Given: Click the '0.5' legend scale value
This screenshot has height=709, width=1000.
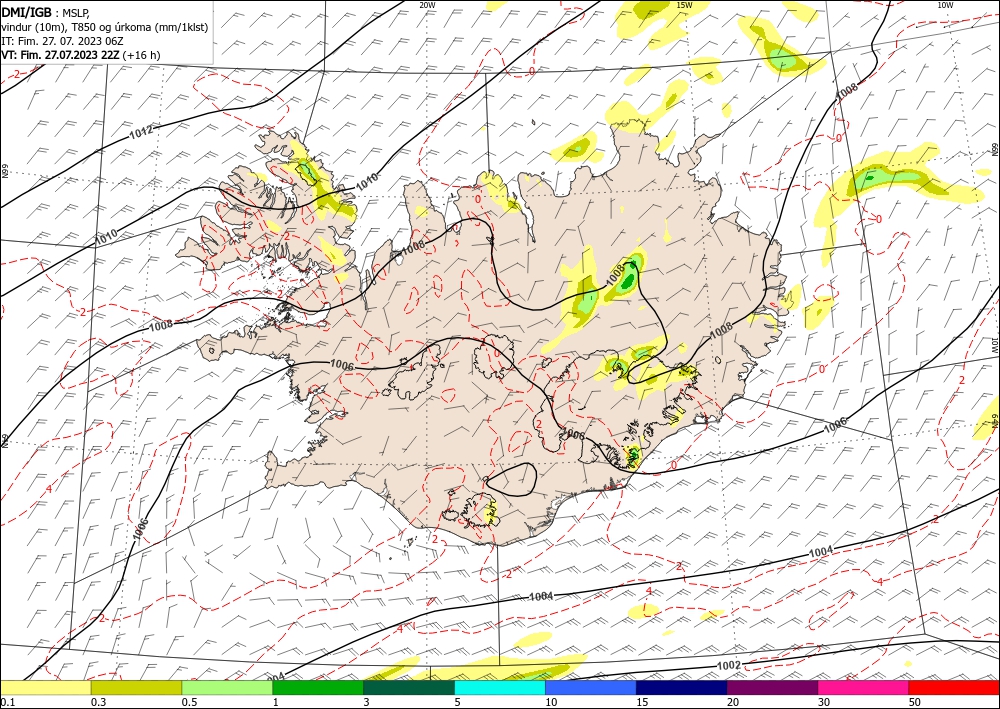Looking at the screenshot, I should pyautogui.click(x=189, y=702).
